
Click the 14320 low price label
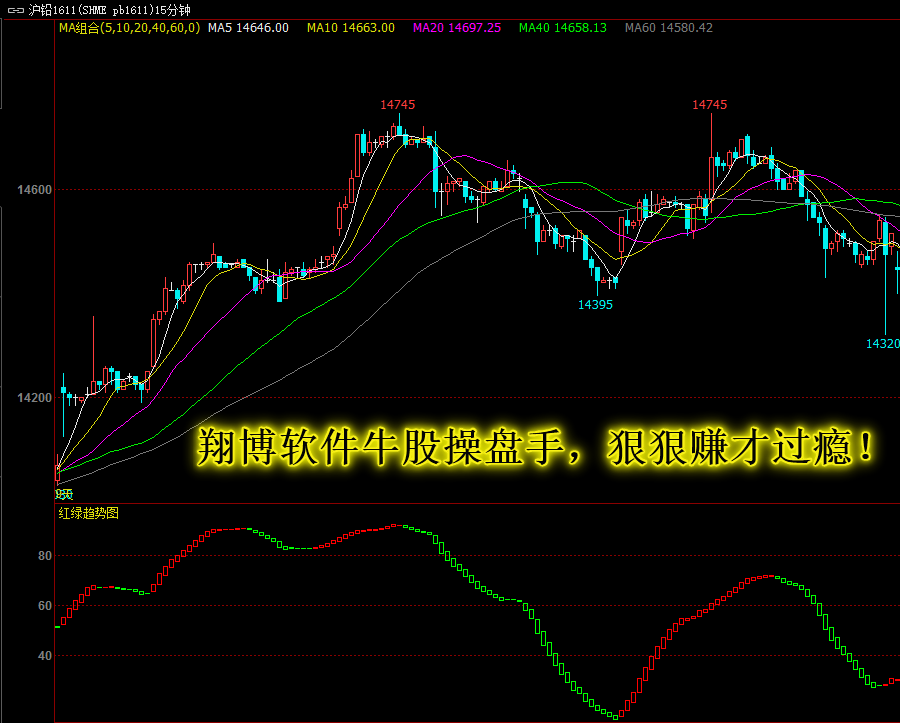point(883,344)
